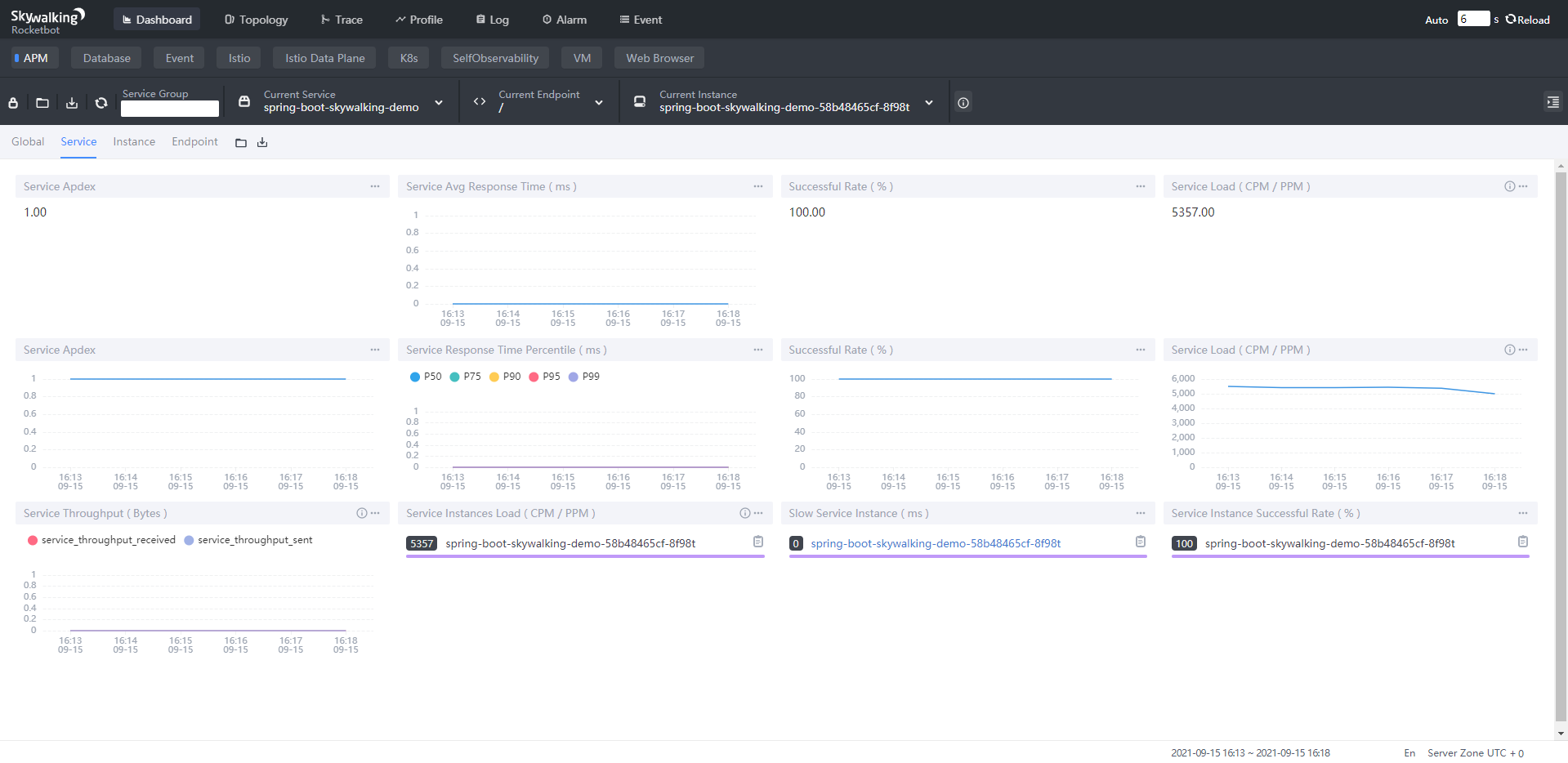Click the info icon on Service Load widget
Screen dimensions: 1568x763
(x=1507, y=185)
